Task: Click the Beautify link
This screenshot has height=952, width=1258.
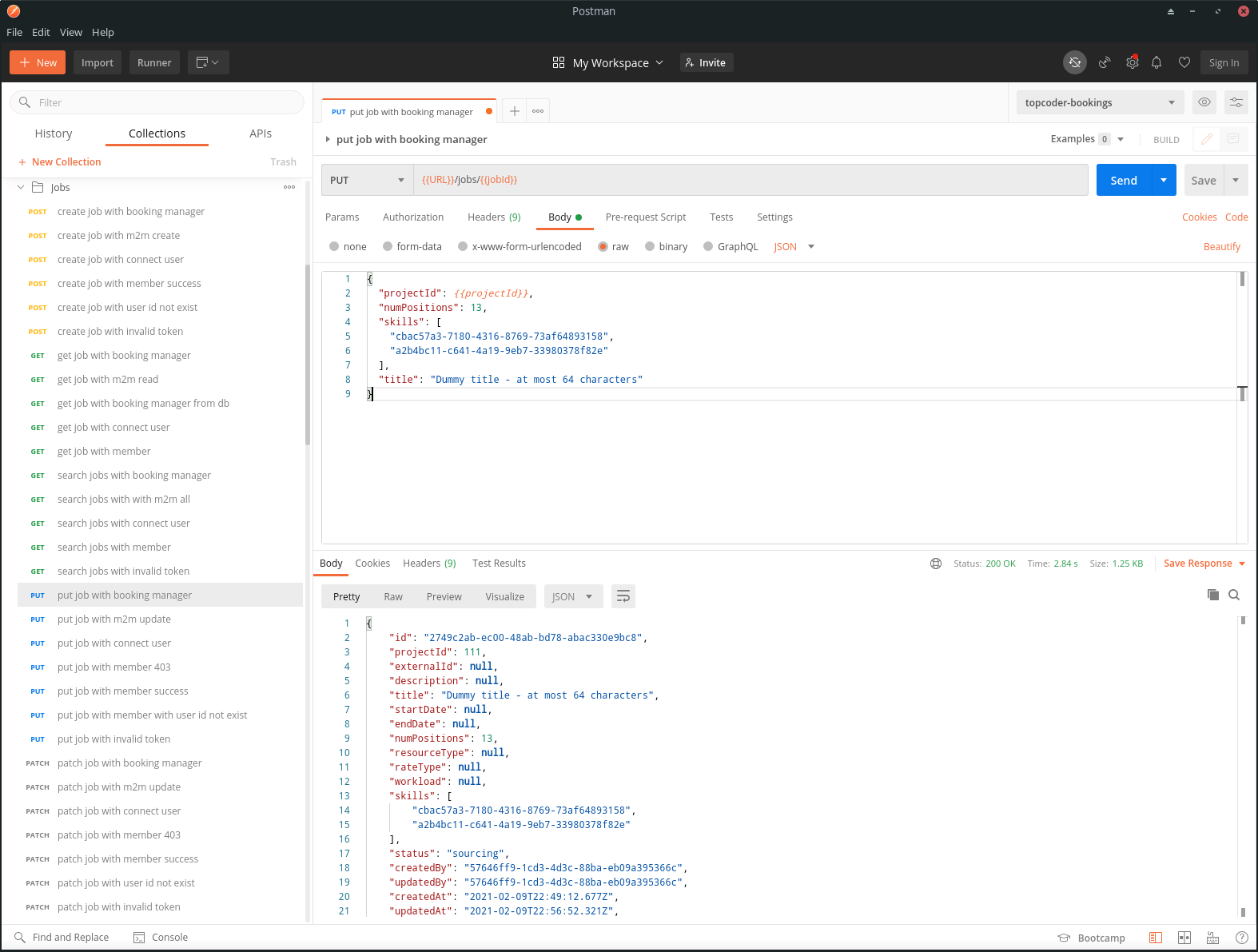Action: pyautogui.click(x=1222, y=247)
